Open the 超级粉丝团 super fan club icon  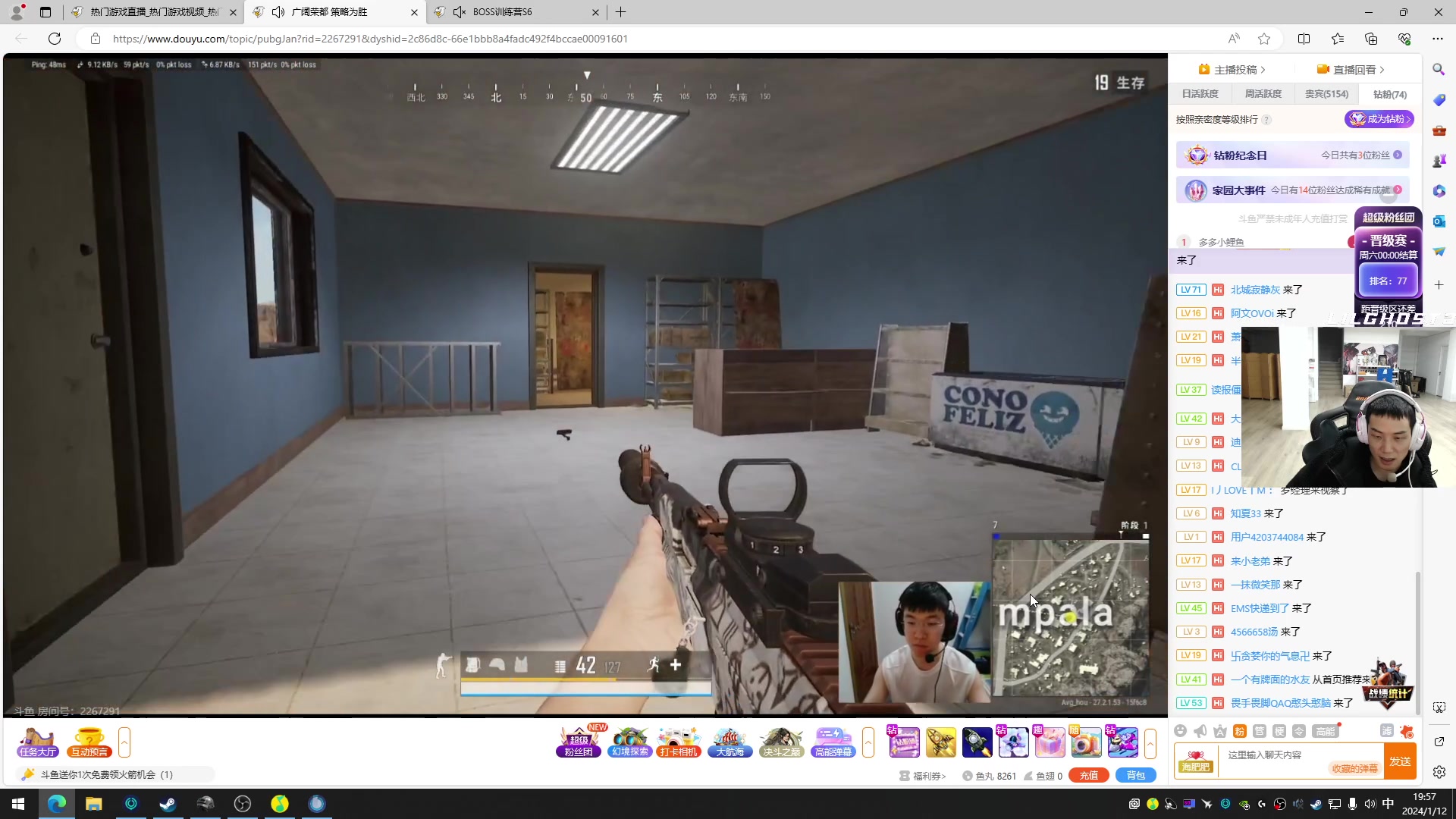coord(579,742)
